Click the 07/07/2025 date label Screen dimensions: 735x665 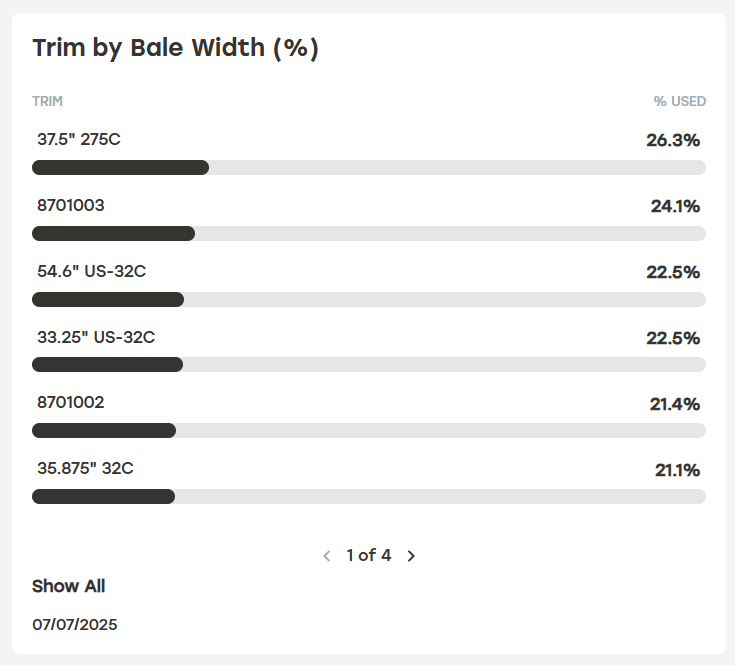[x=75, y=625]
